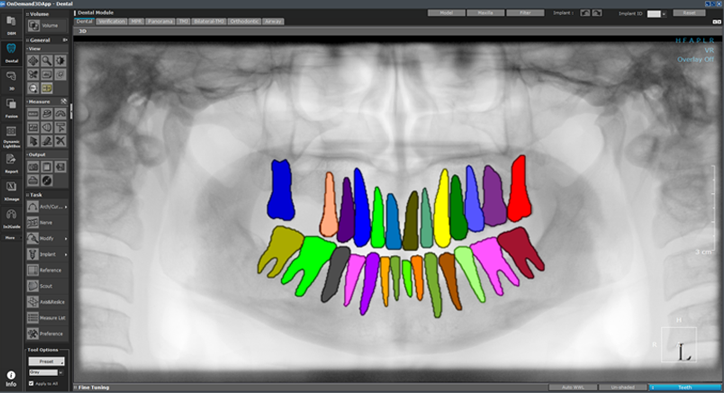724x393 pixels.
Task: Open the Nerve task tool
Action: (47, 223)
